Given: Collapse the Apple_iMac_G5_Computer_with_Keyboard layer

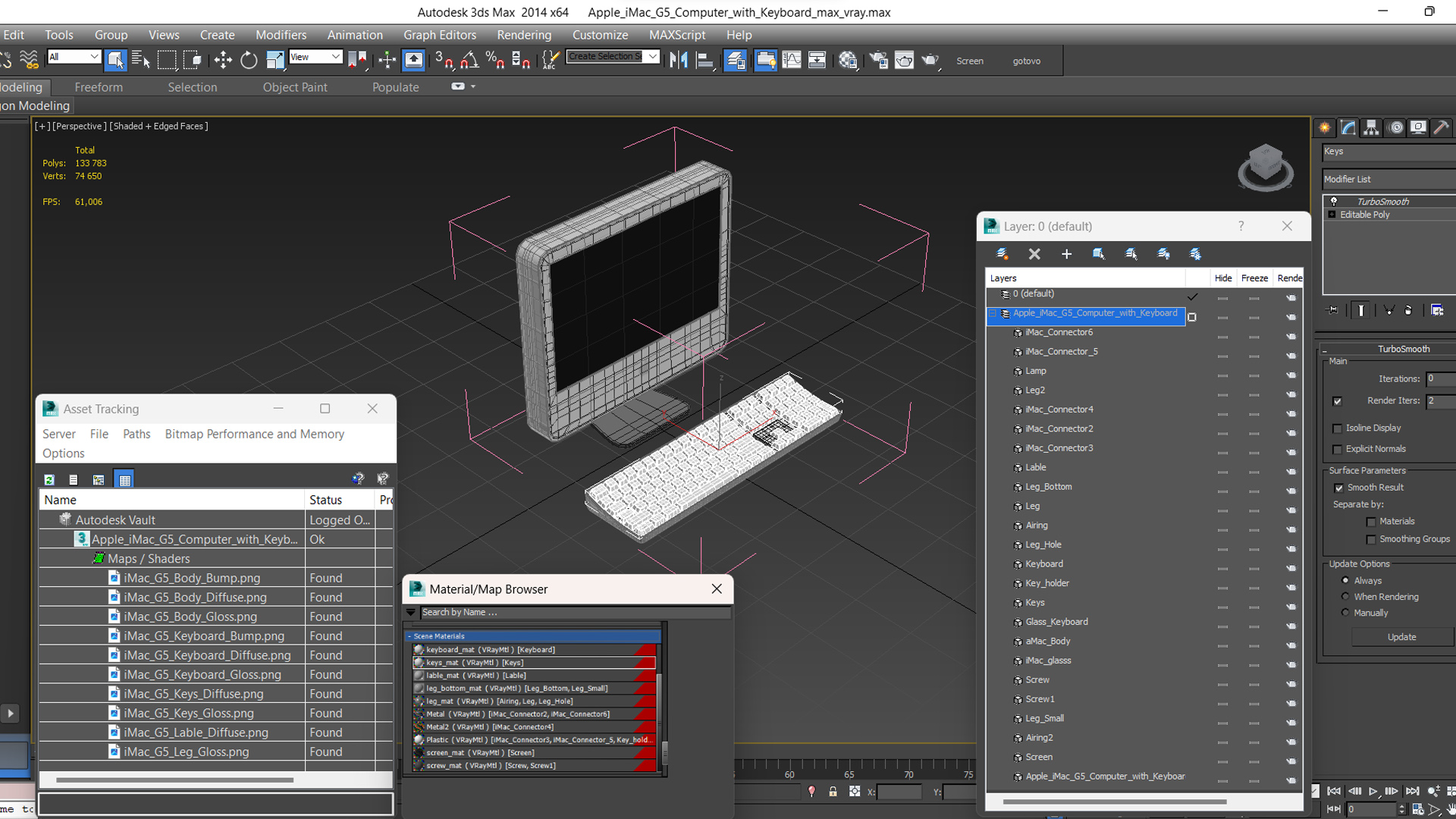Looking at the screenshot, I should click(x=992, y=312).
